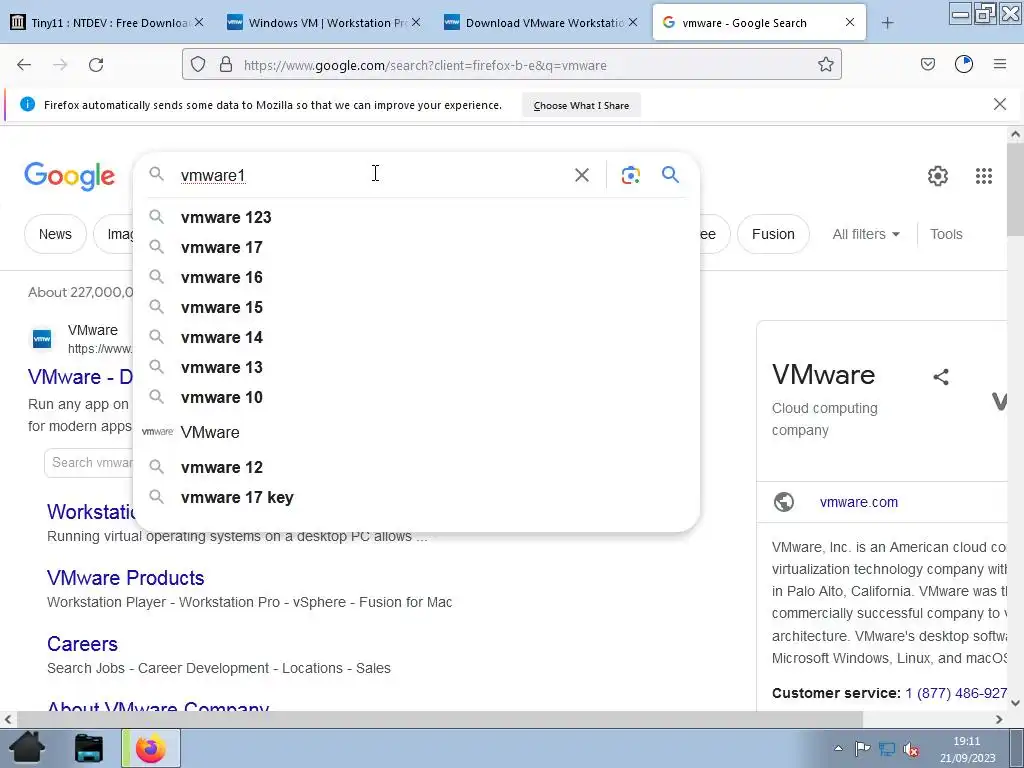Submit search with the blue magnifier
1024x768 pixels.
670,174
